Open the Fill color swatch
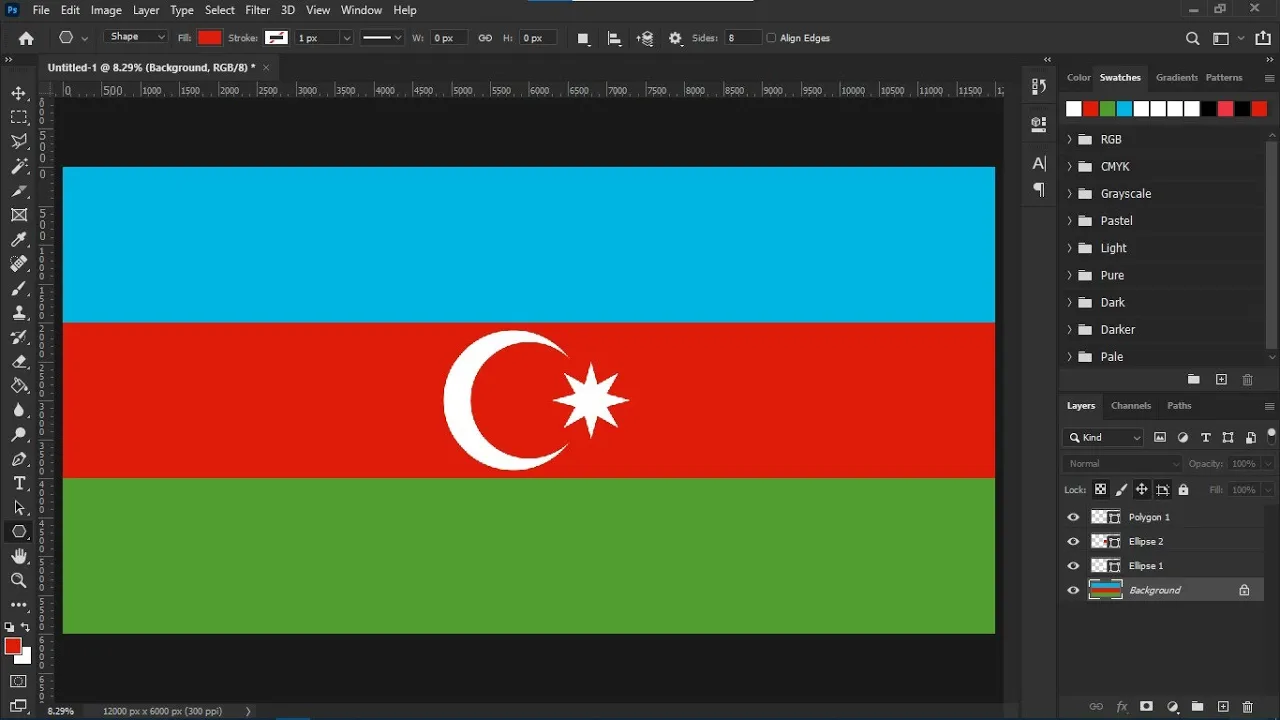This screenshot has height=720, width=1280. (209, 38)
